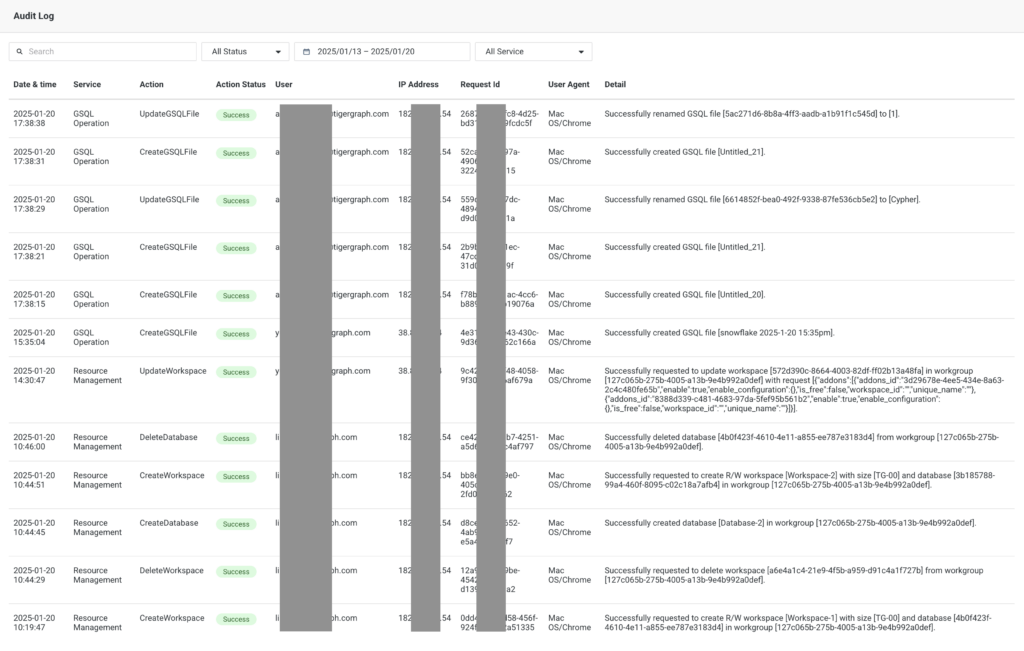Image resolution: width=1024 pixels, height=651 pixels.
Task: Click the Success badge in the 10:44:45 row
Action: tap(236, 524)
